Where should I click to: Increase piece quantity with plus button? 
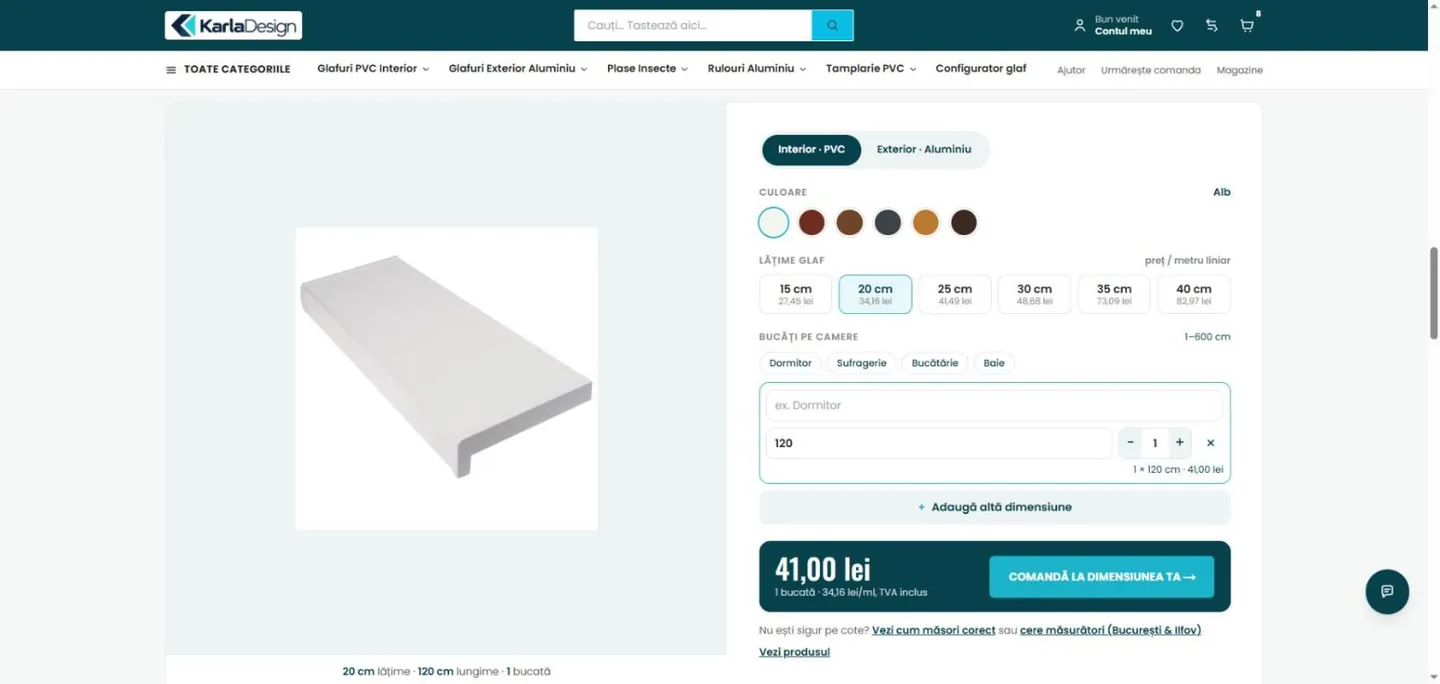(x=1180, y=443)
